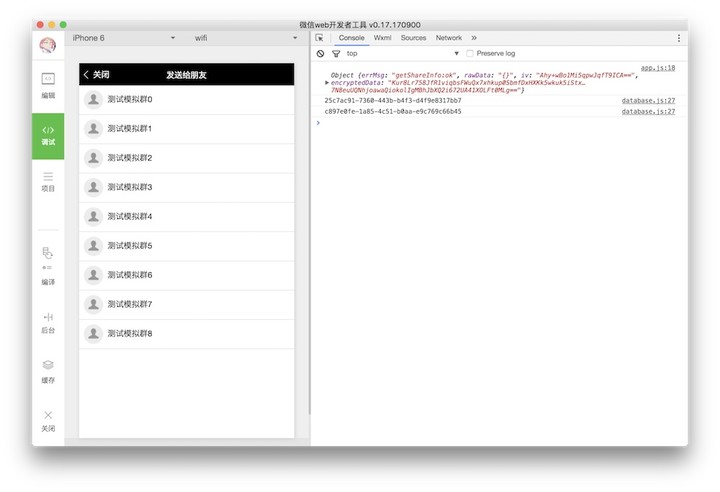The image size is (720, 492).
Task: Click avatar icon of 测试模拟群5
Action: coord(94,246)
